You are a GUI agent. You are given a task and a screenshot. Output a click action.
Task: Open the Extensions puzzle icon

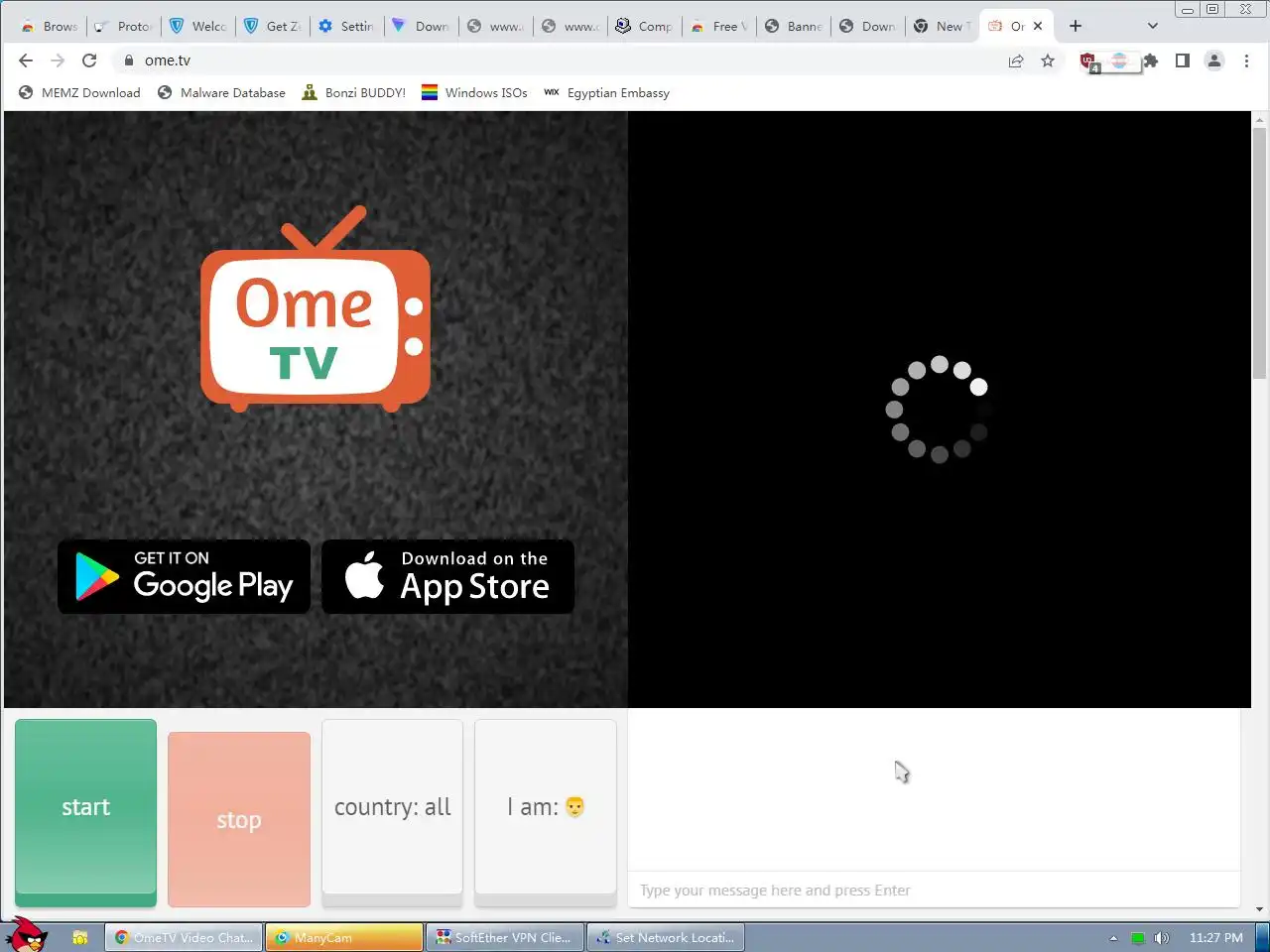coord(1150,60)
